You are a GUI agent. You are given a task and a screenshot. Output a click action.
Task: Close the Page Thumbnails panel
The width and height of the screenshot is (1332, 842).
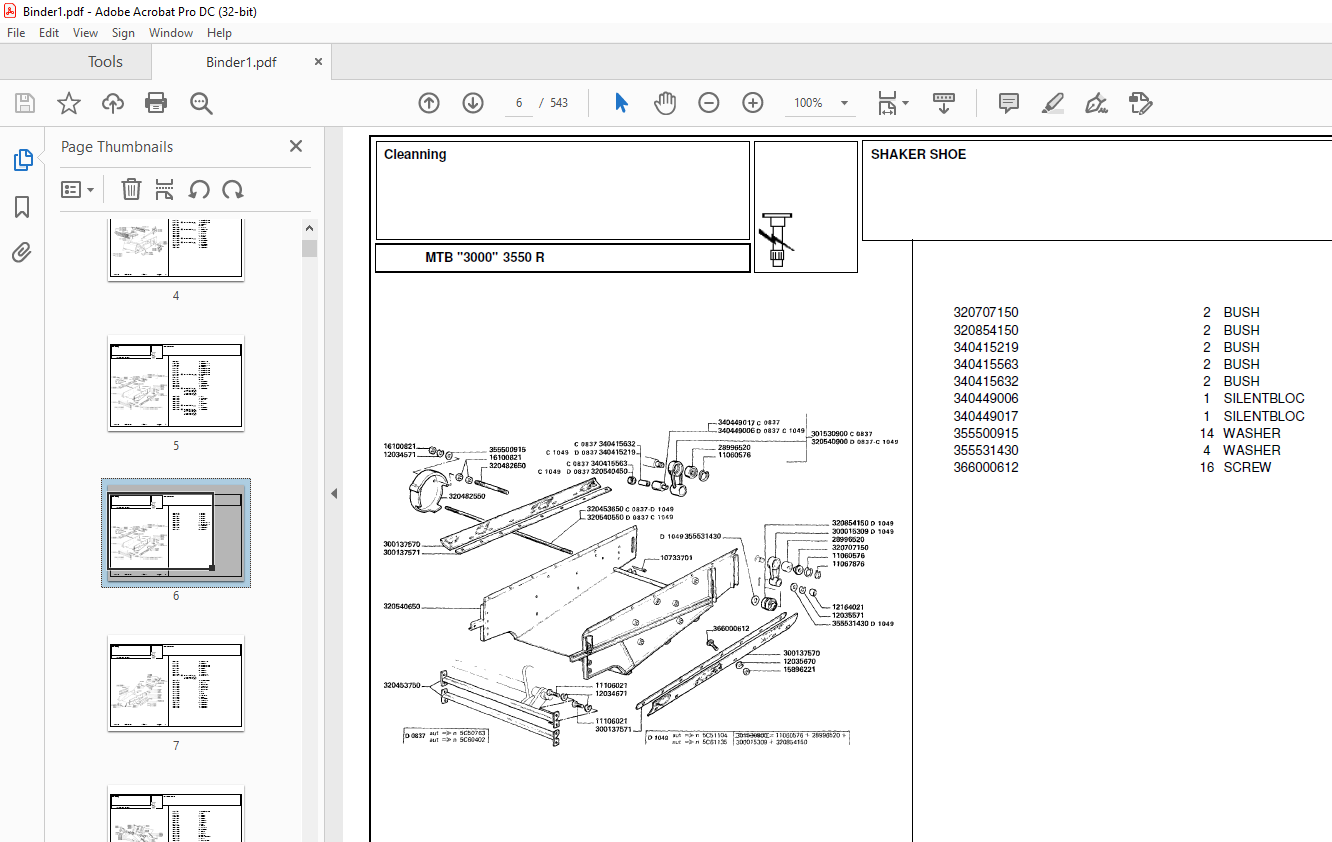pyautogui.click(x=296, y=146)
